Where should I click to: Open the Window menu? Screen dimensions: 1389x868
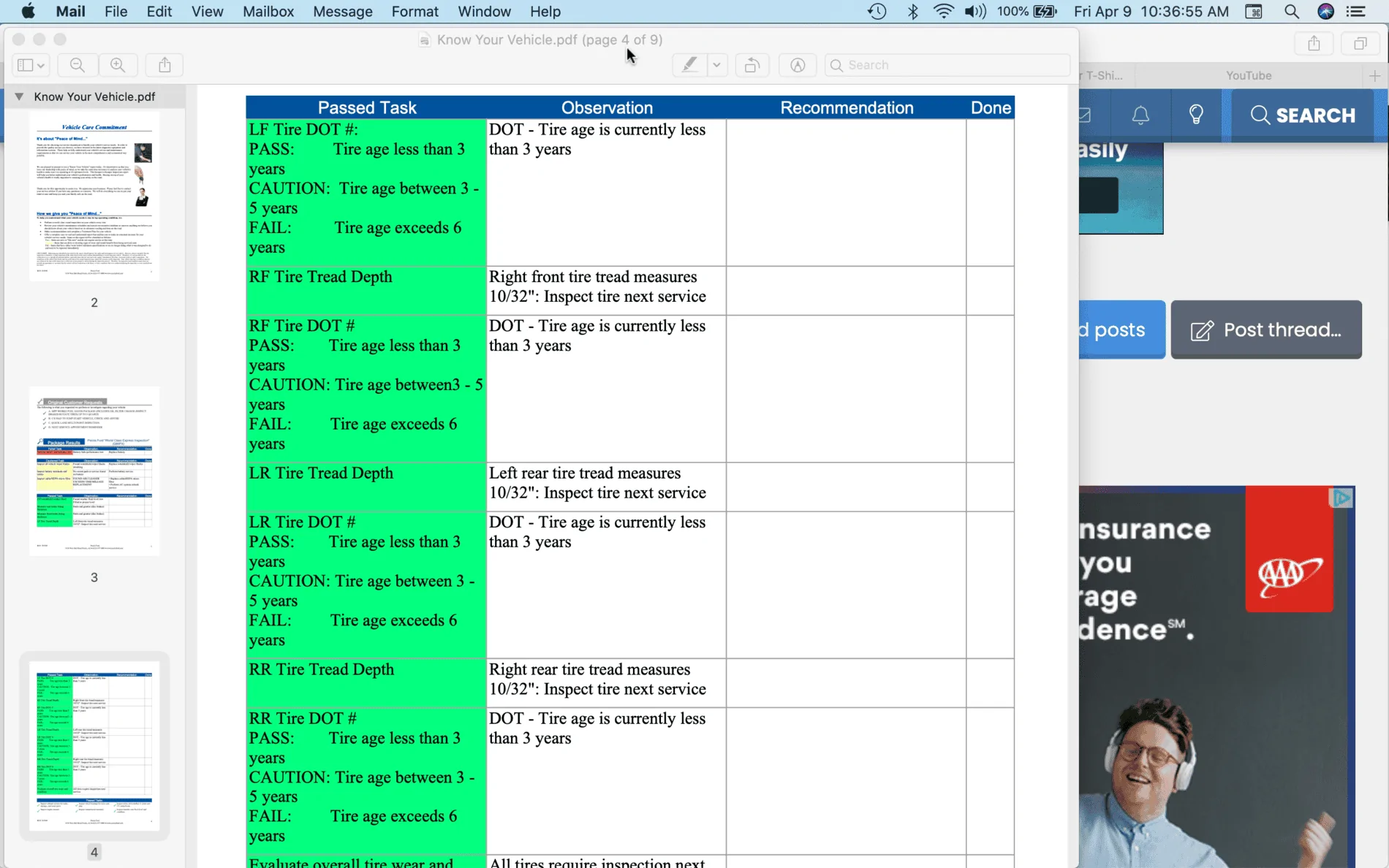point(484,12)
